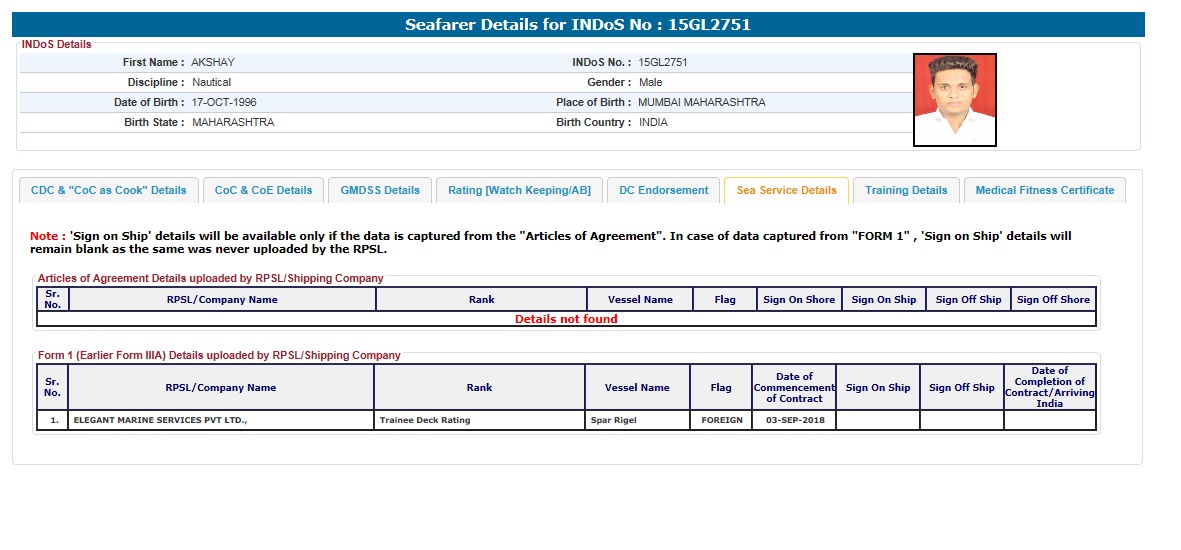The width and height of the screenshot is (1181, 550).
Task: Click the 03-SEP-2018 commencement date cell
Action: point(793,420)
